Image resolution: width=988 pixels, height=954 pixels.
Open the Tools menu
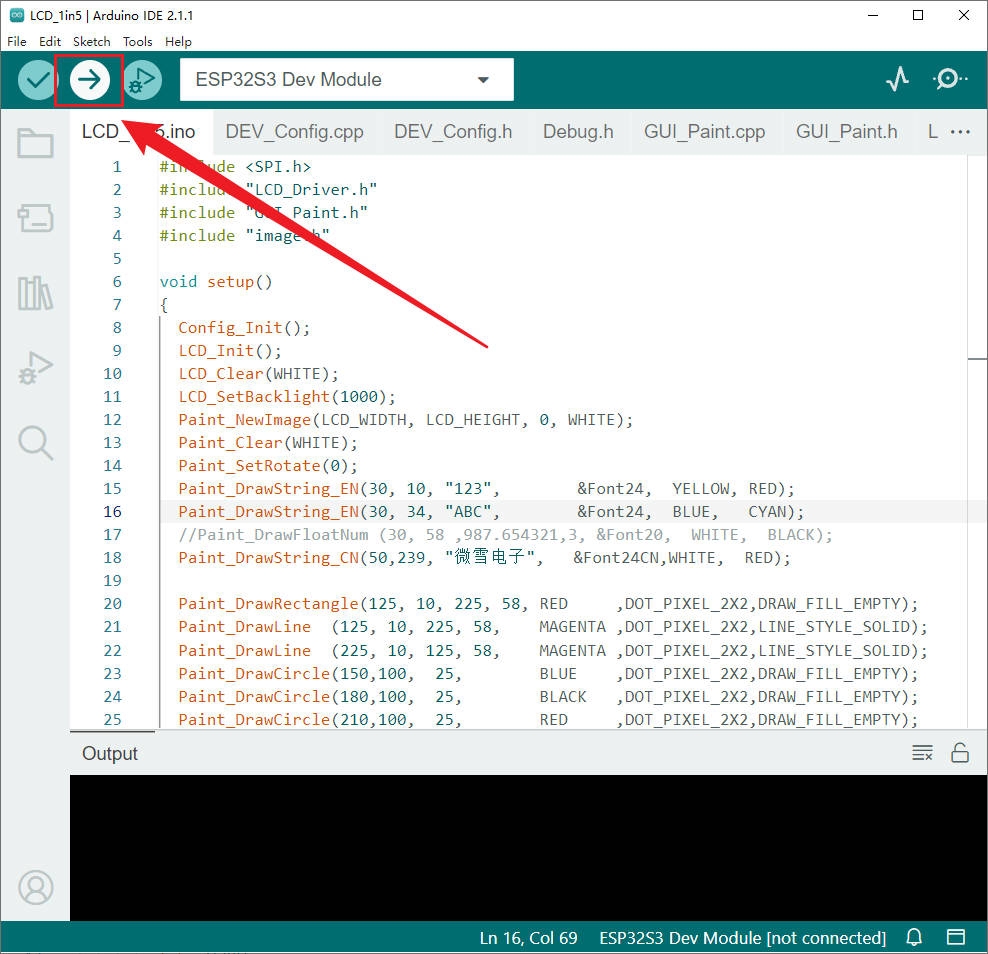[x=137, y=42]
